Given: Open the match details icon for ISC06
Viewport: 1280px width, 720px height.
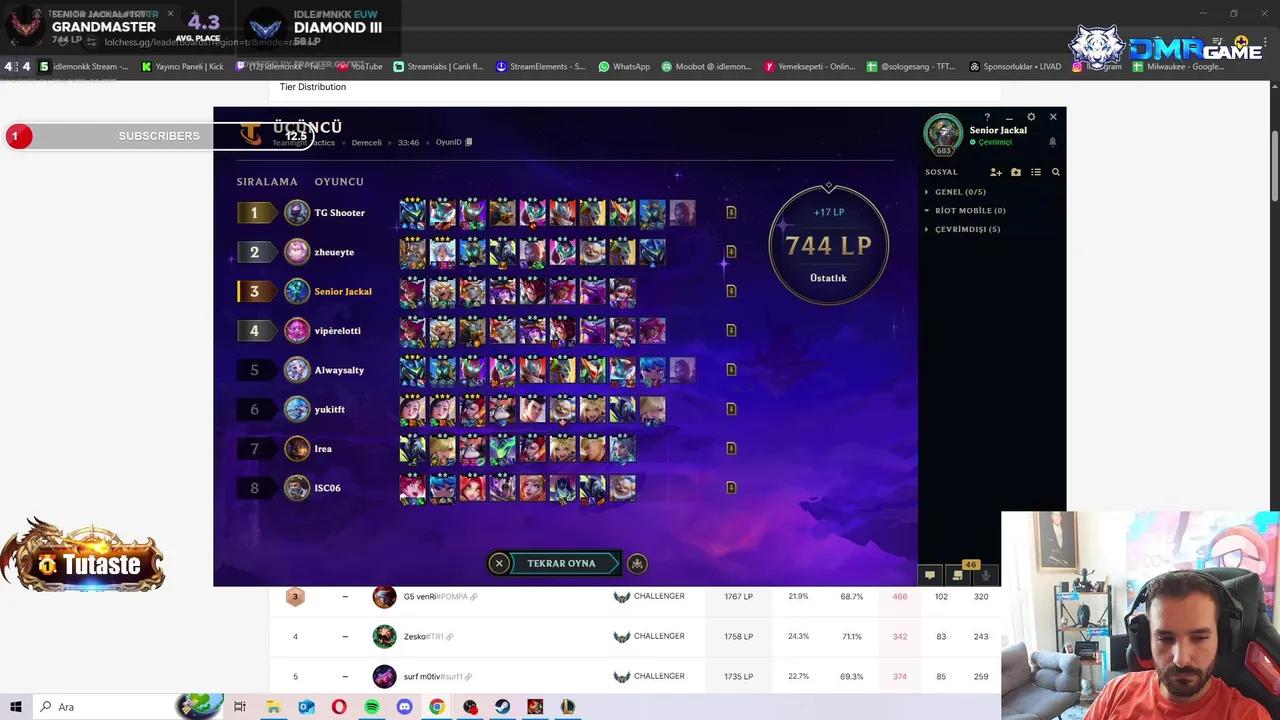Looking at the screenshot, I should pos(731,488).
